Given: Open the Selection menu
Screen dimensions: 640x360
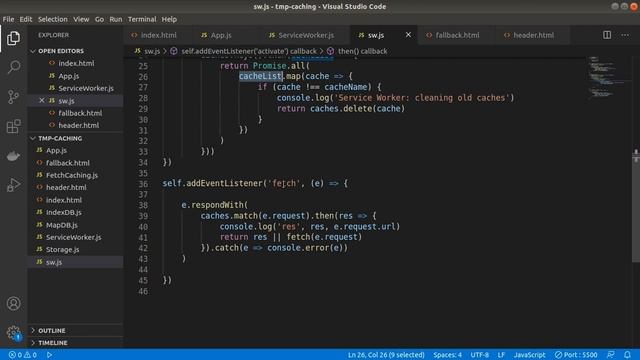Looking at the screenshot, I should pyautogui.click(x=53, y=19).
